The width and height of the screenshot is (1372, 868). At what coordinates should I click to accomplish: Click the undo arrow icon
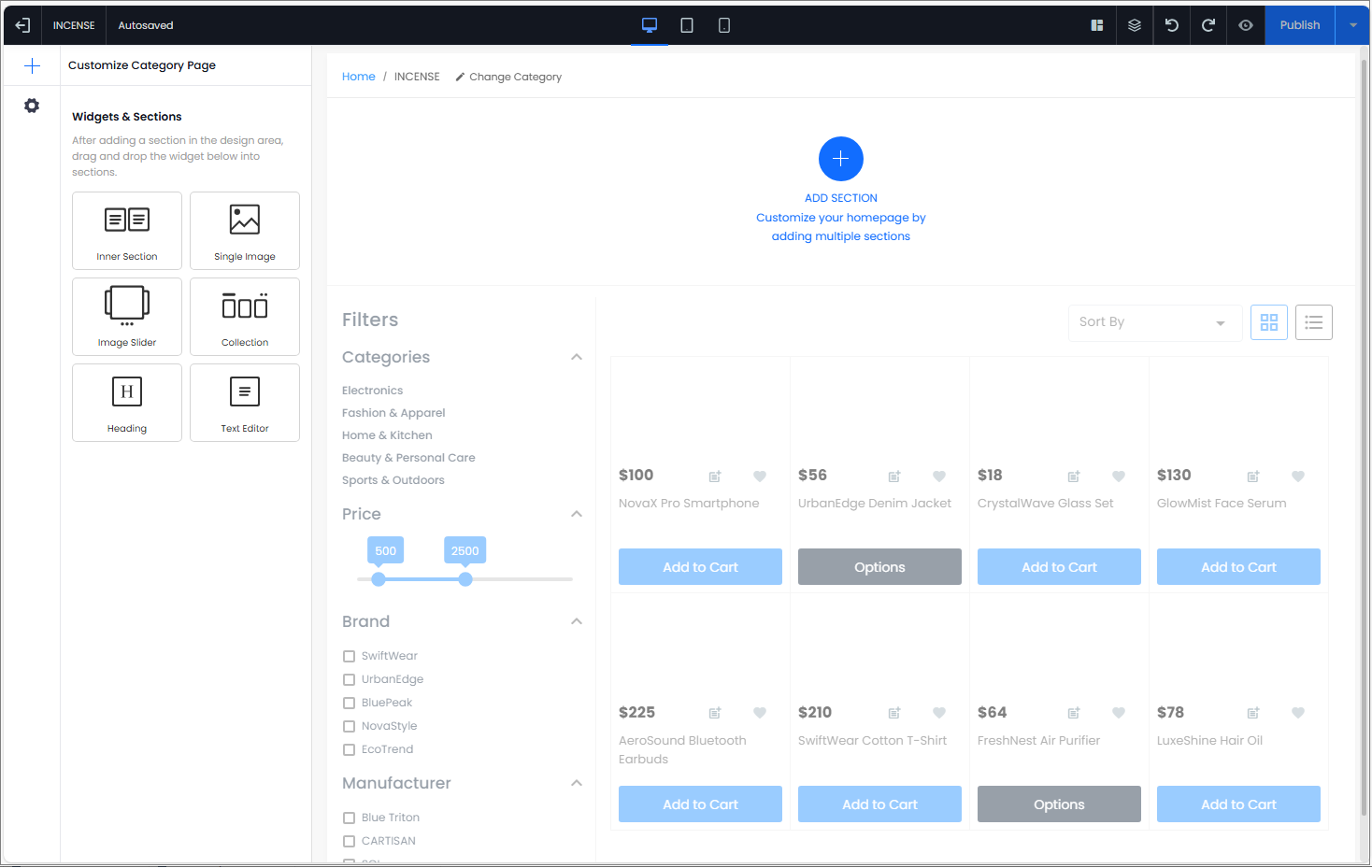coord(1171,25)
